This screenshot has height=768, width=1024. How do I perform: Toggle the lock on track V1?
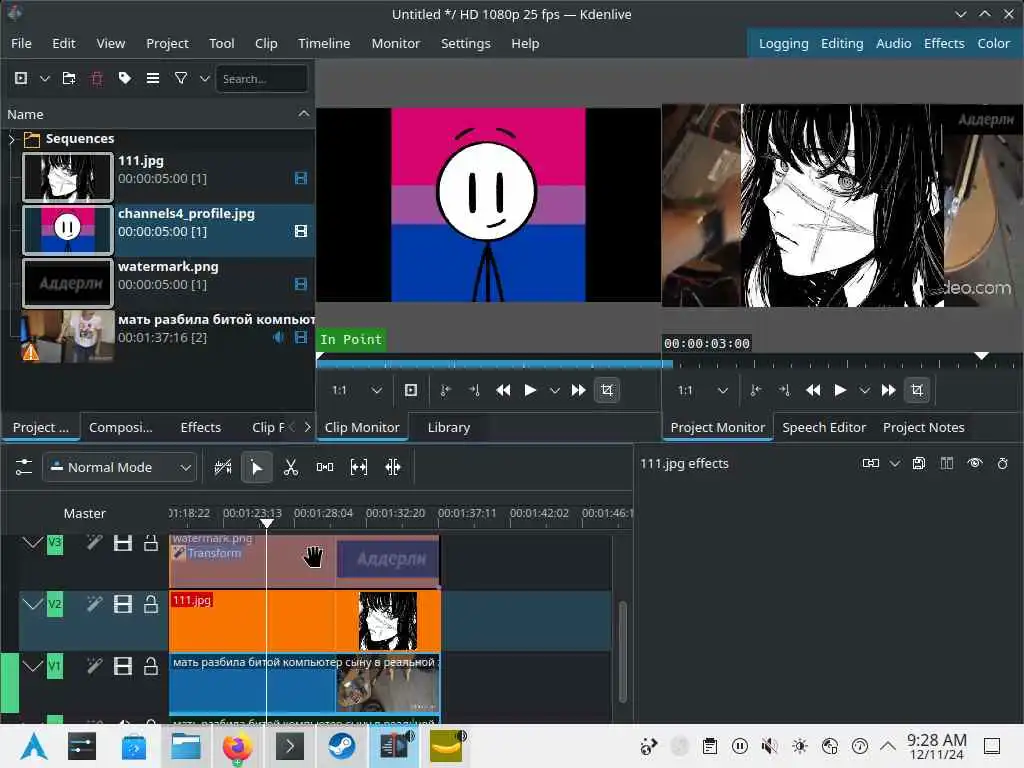(151, 666)
